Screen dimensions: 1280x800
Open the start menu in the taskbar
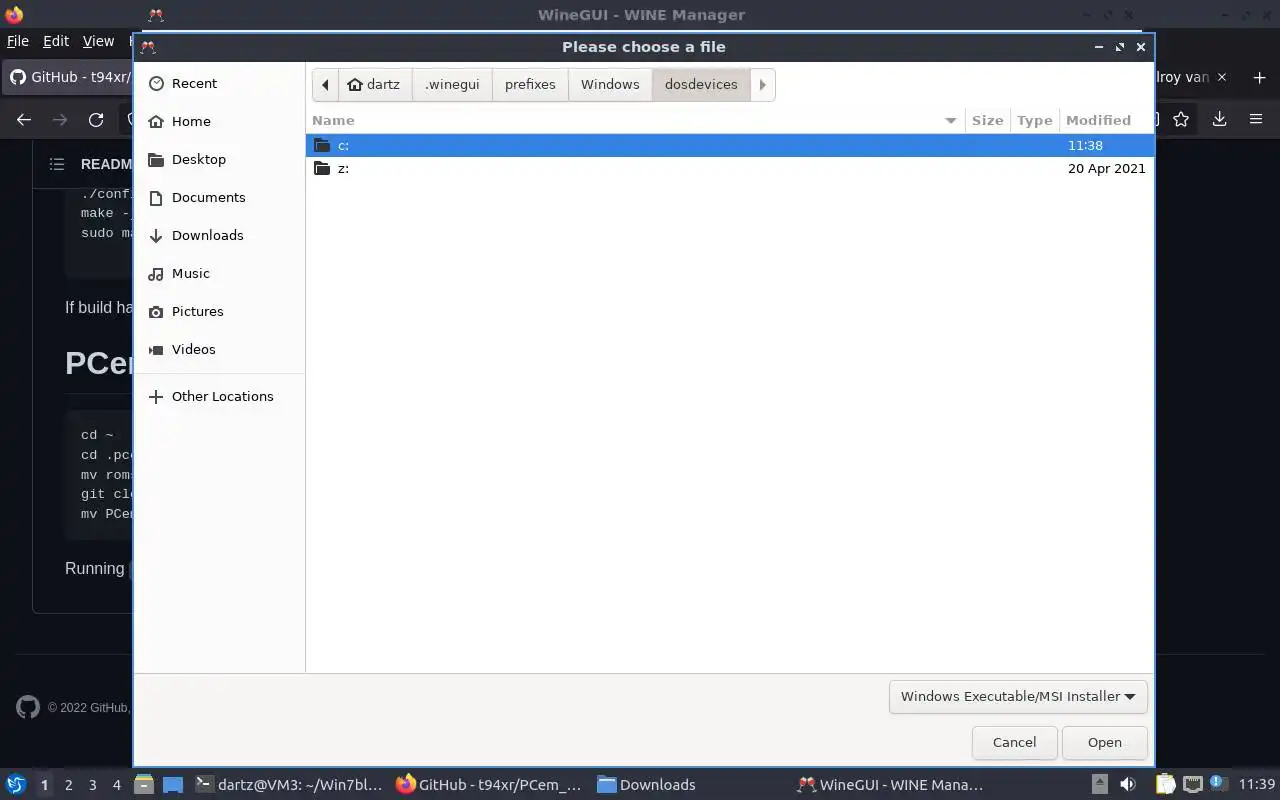pos(15,785)
